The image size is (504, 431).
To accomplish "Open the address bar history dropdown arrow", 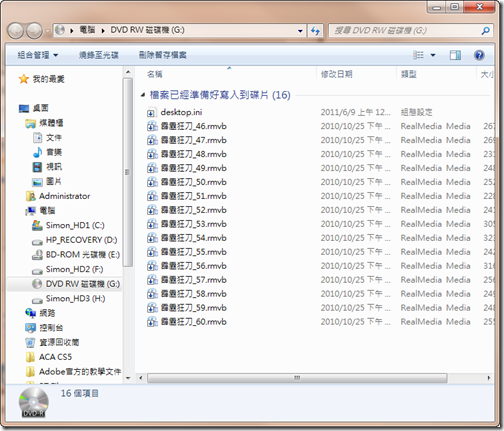I will click(x=300, y=31).
